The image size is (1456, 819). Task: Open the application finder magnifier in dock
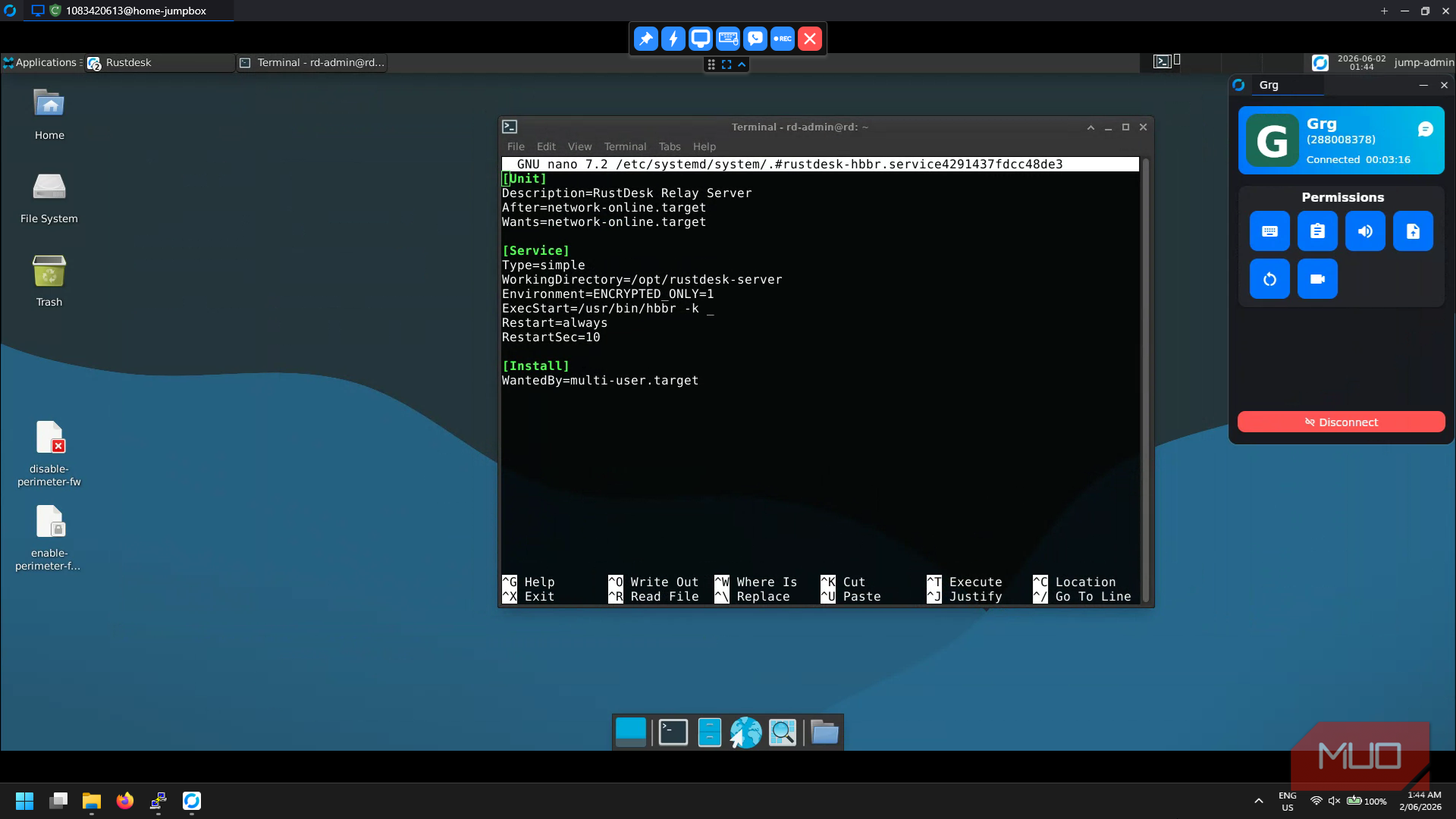pos(783,733)
